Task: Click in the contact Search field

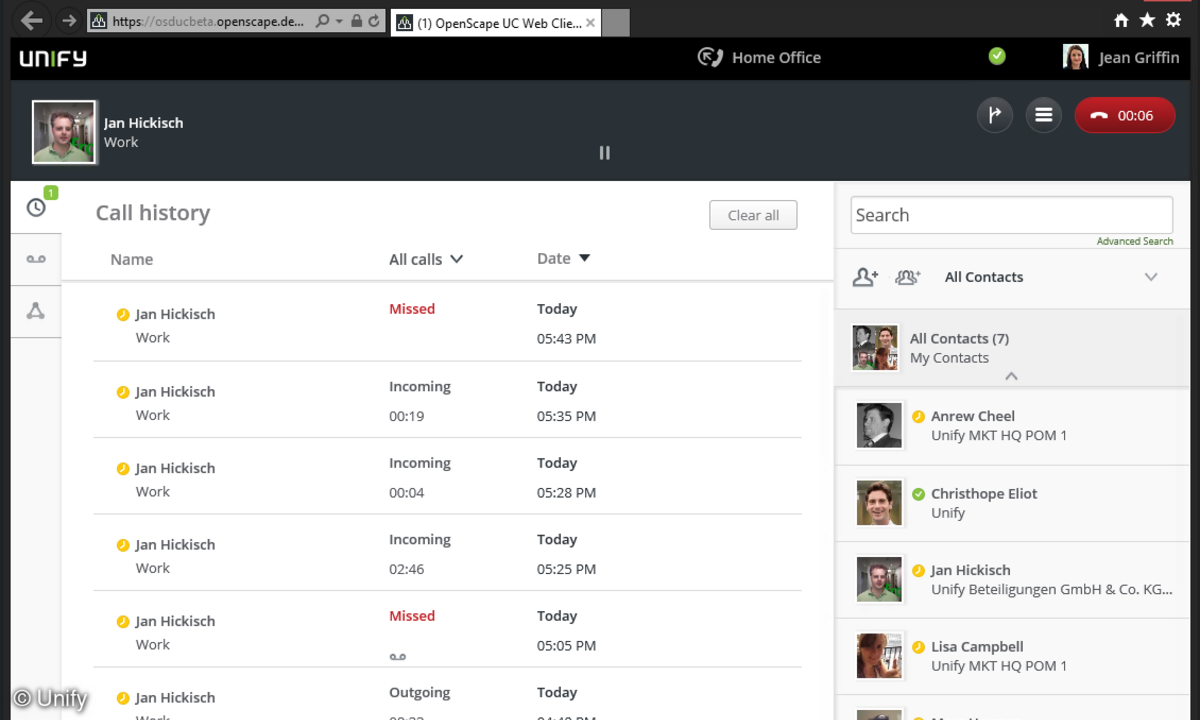Action: (x=1011, y=215)
